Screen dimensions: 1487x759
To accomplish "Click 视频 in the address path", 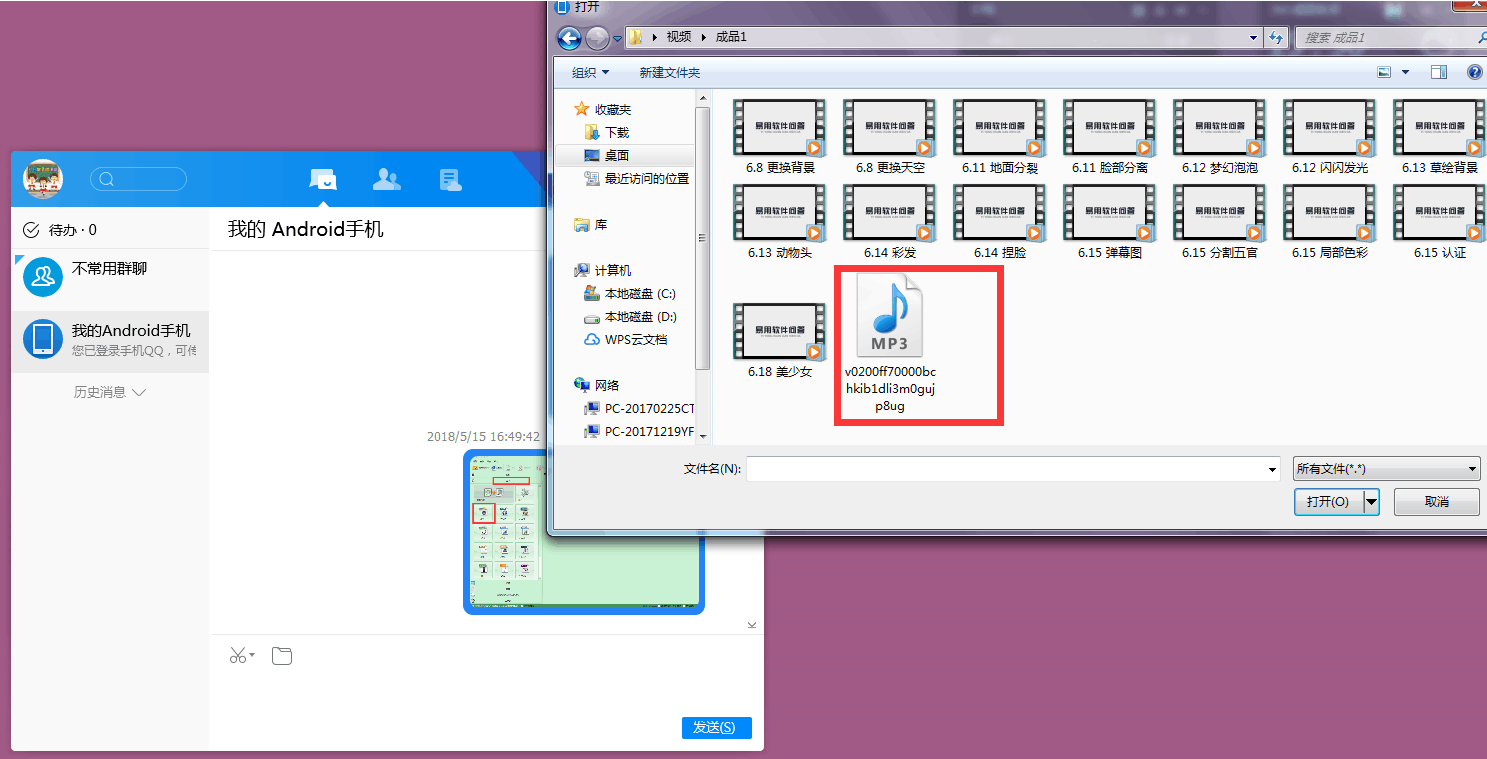I will tap(679, 37).
